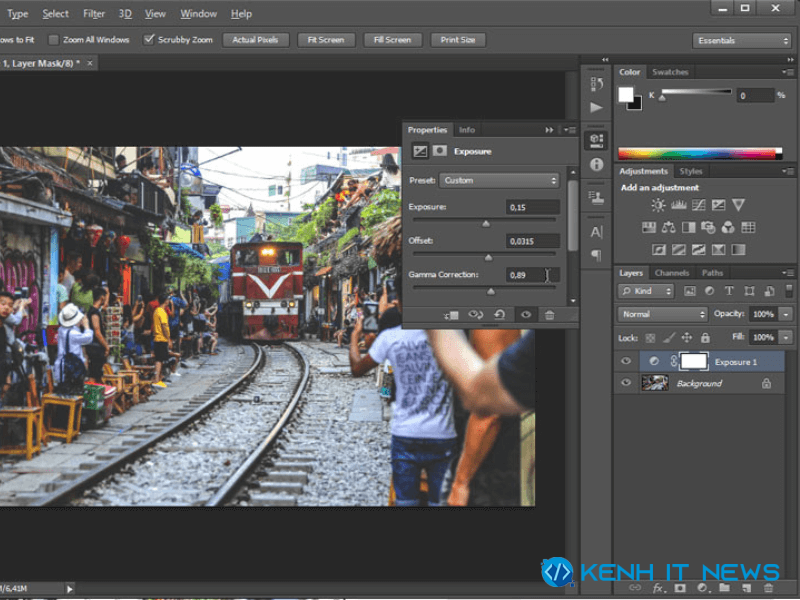Add a Brightness/Contrast adjustment
Screen dimensions: 800x600
[x=658, y=205]
